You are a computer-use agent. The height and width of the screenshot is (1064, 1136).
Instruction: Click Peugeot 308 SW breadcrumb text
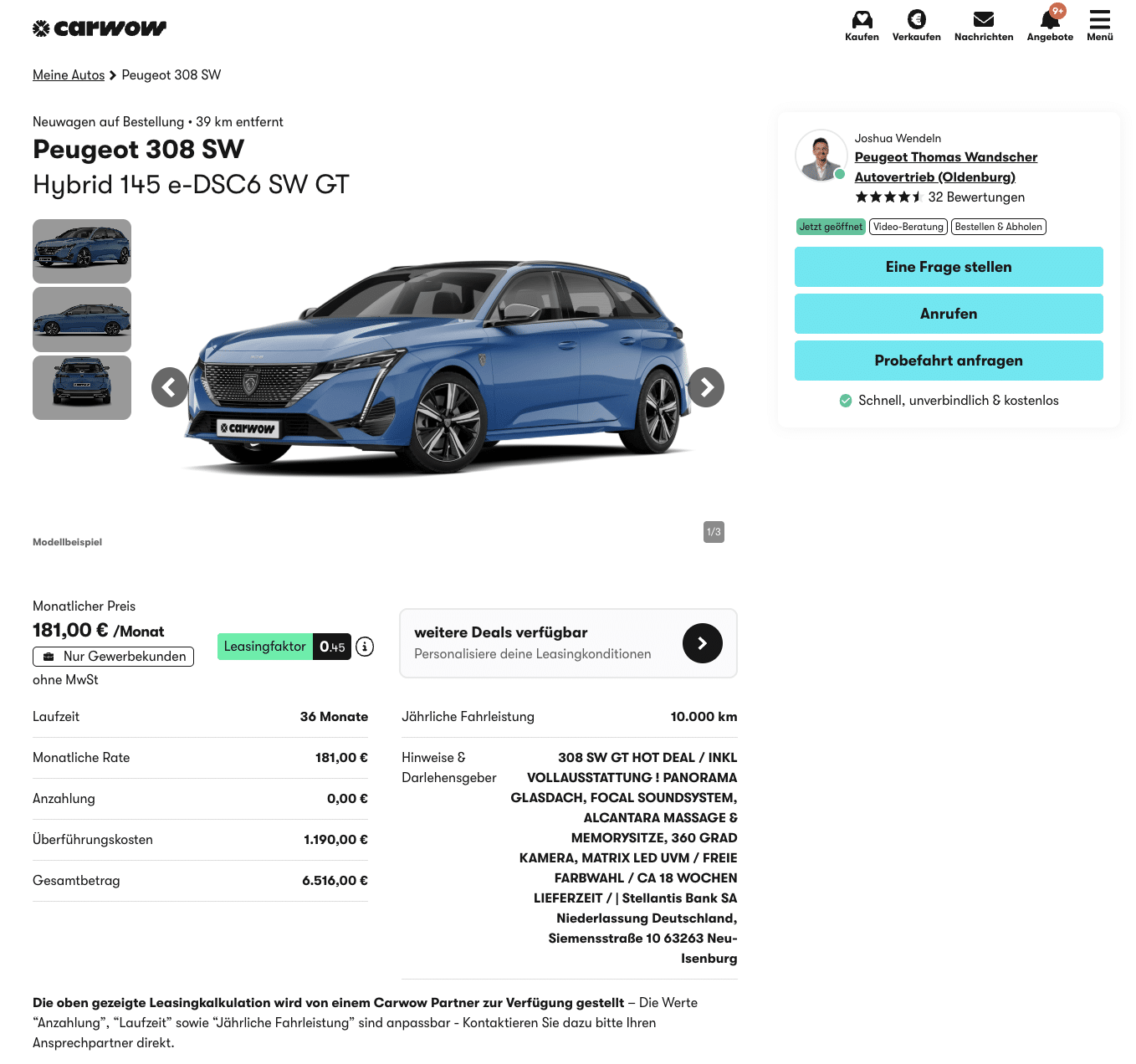[x=171, y=75]
